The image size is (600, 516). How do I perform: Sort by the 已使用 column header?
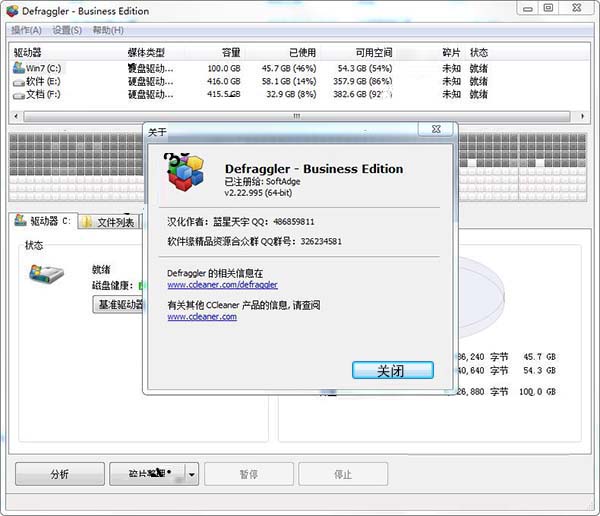point(302,53)
